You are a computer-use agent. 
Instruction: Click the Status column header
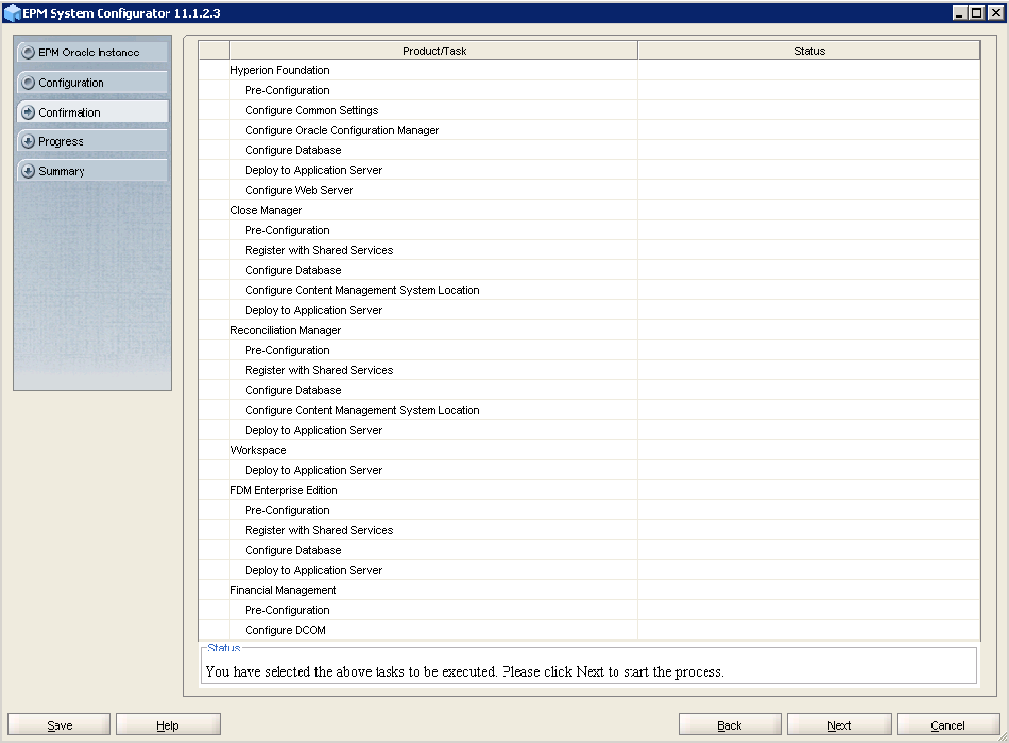[x=809, y=51]
